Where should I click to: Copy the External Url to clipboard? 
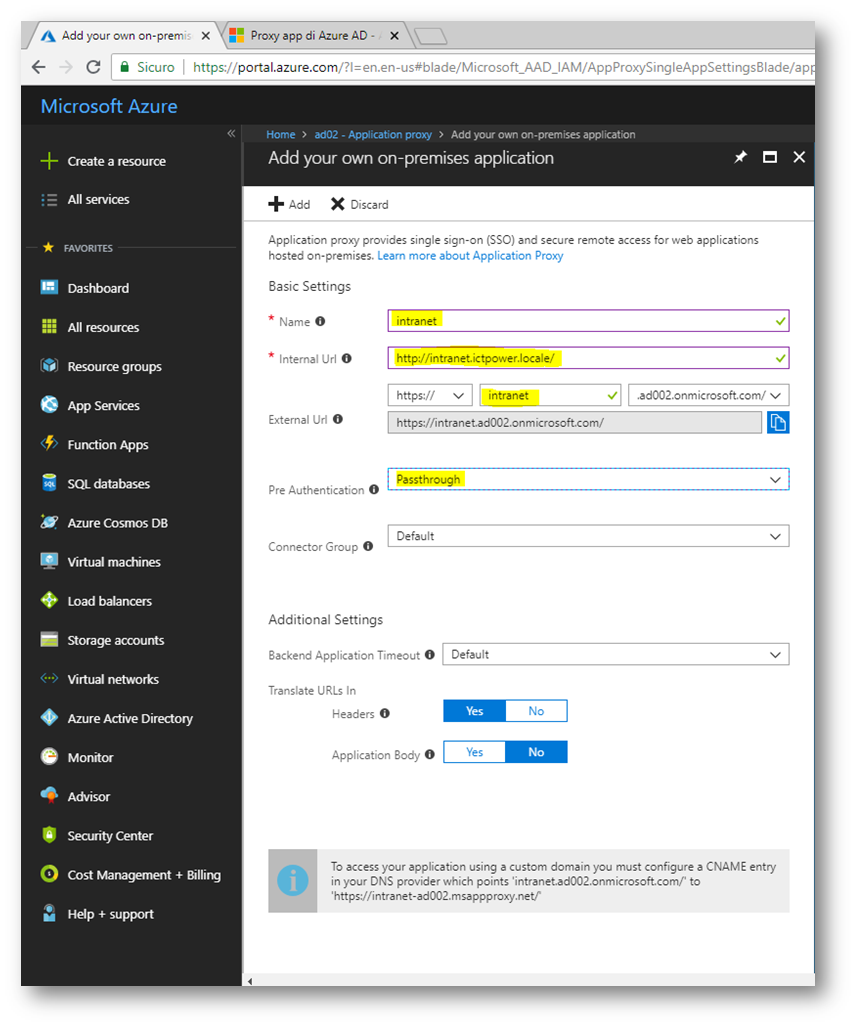point(778,423)
